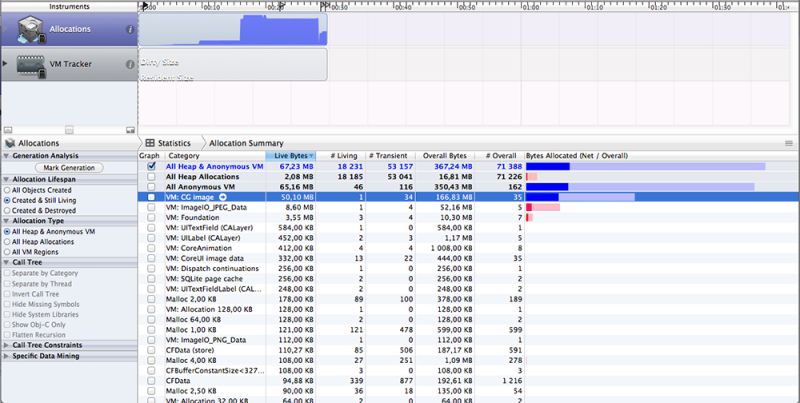Image resolution: width=800 pixels, height=403 pixels.
Task: Select All Objects Created radio button
Action: coord(7,190)
